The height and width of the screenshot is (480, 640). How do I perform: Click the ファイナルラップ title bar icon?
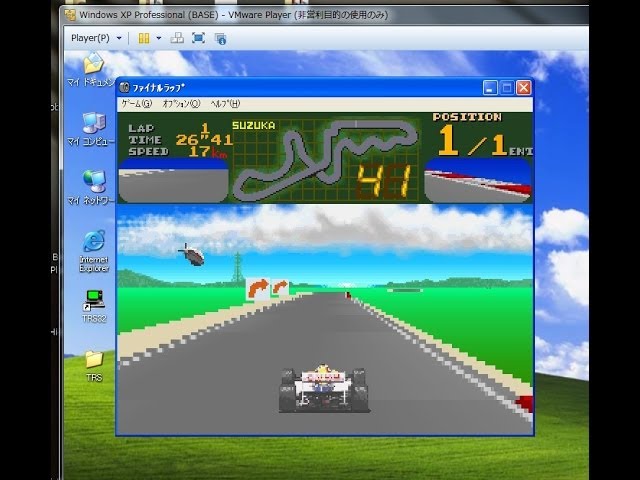124,87
